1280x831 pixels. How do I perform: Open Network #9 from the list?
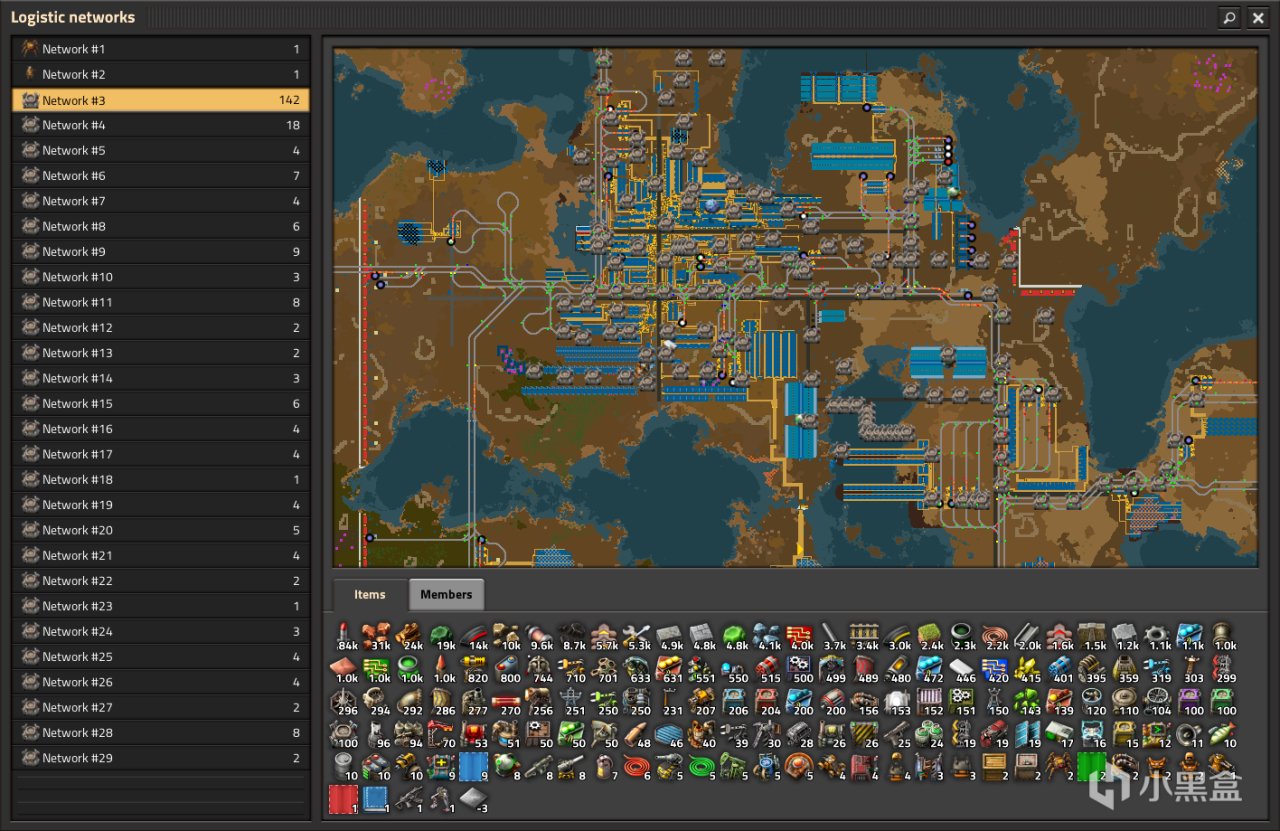pos(161,251)
